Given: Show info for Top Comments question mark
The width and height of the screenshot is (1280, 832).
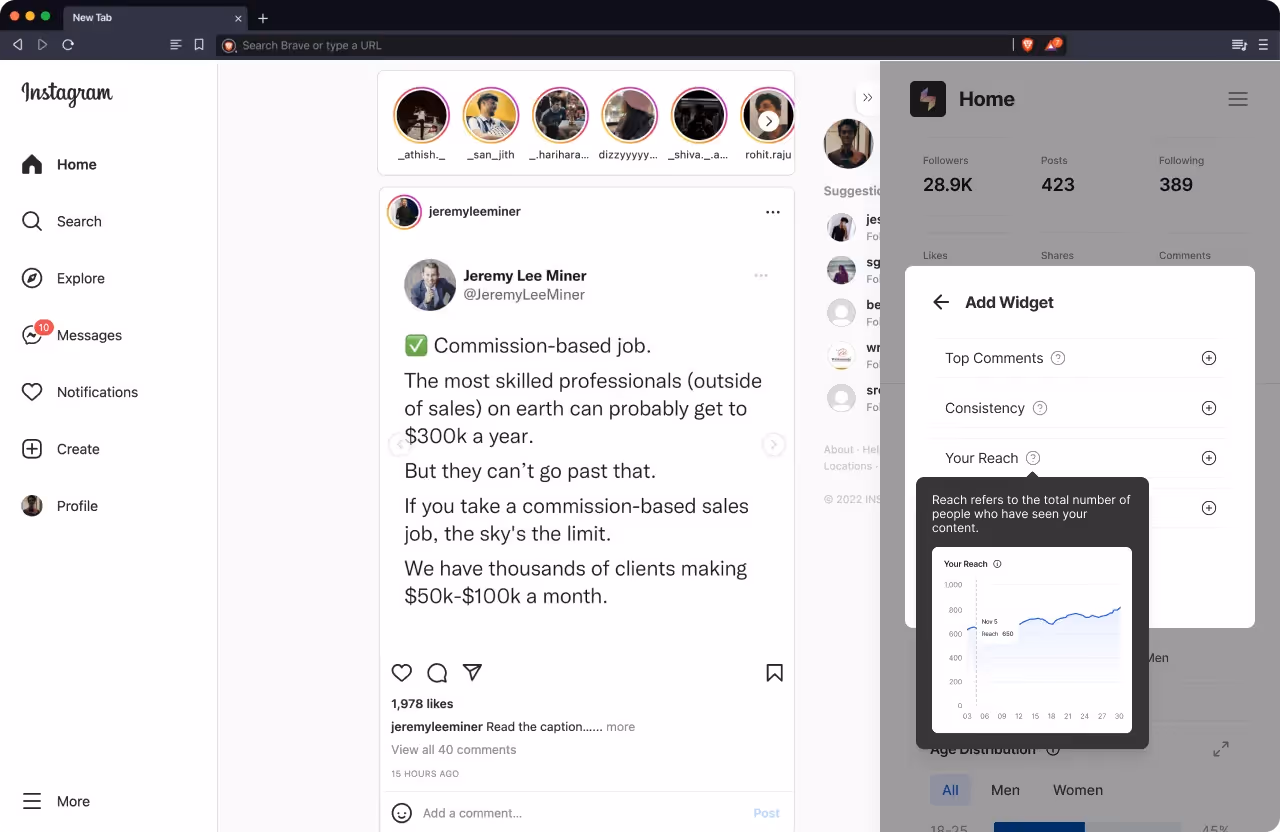Looking at the screenshot, I should [x=1058, y=358].
